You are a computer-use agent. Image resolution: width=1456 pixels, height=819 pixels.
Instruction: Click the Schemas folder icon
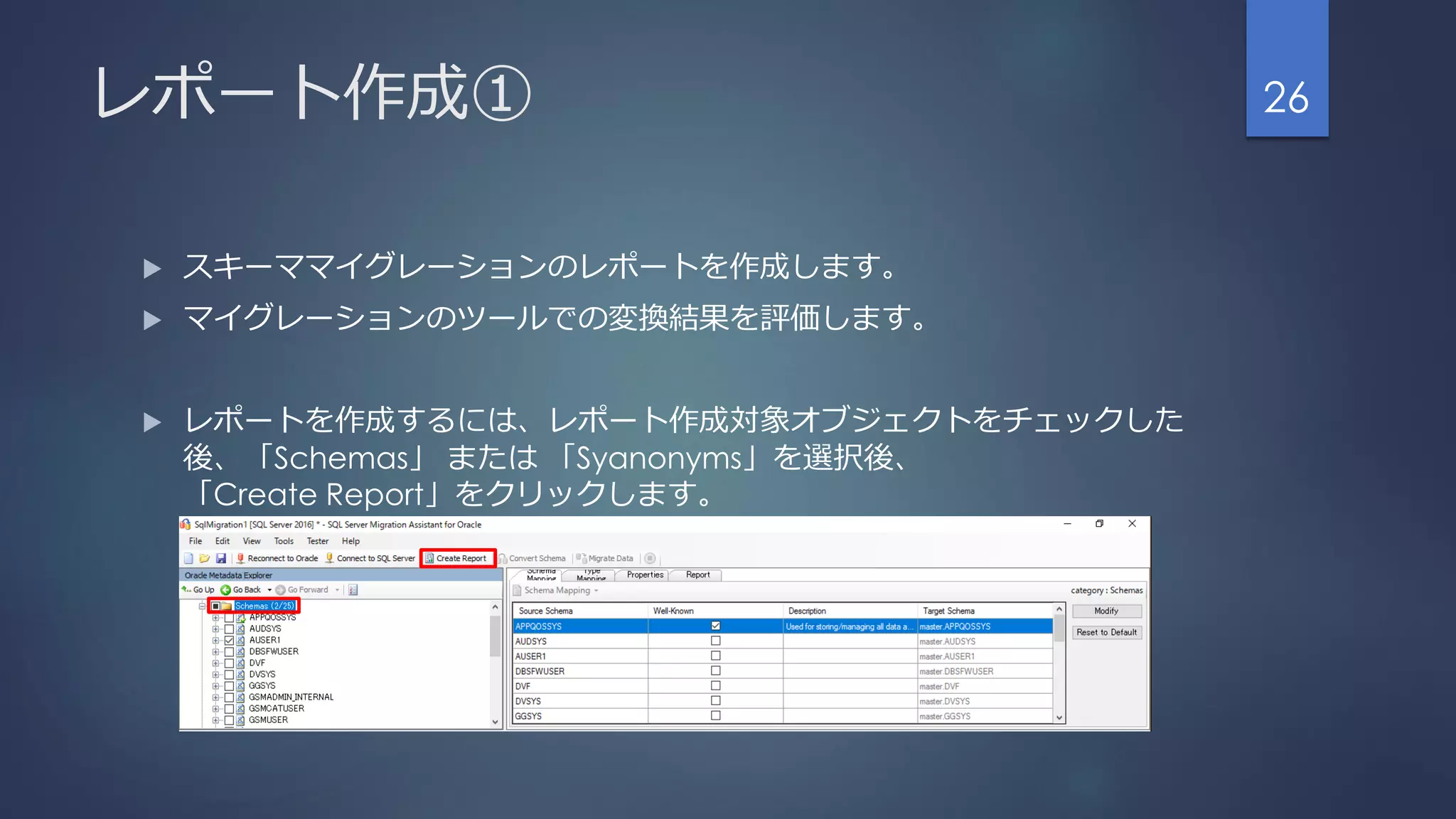pos(227,606)
